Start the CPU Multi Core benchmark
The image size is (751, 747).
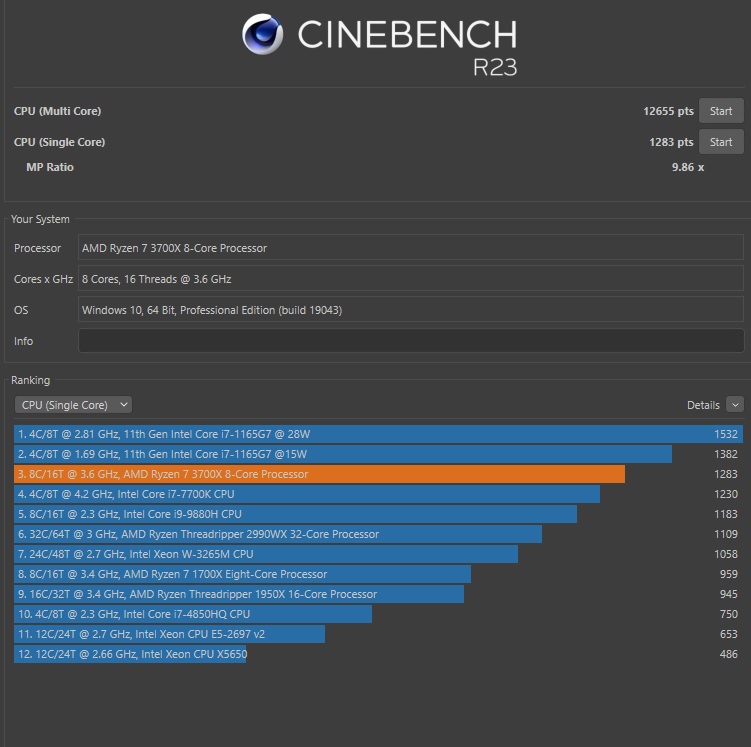pos(721,111)
